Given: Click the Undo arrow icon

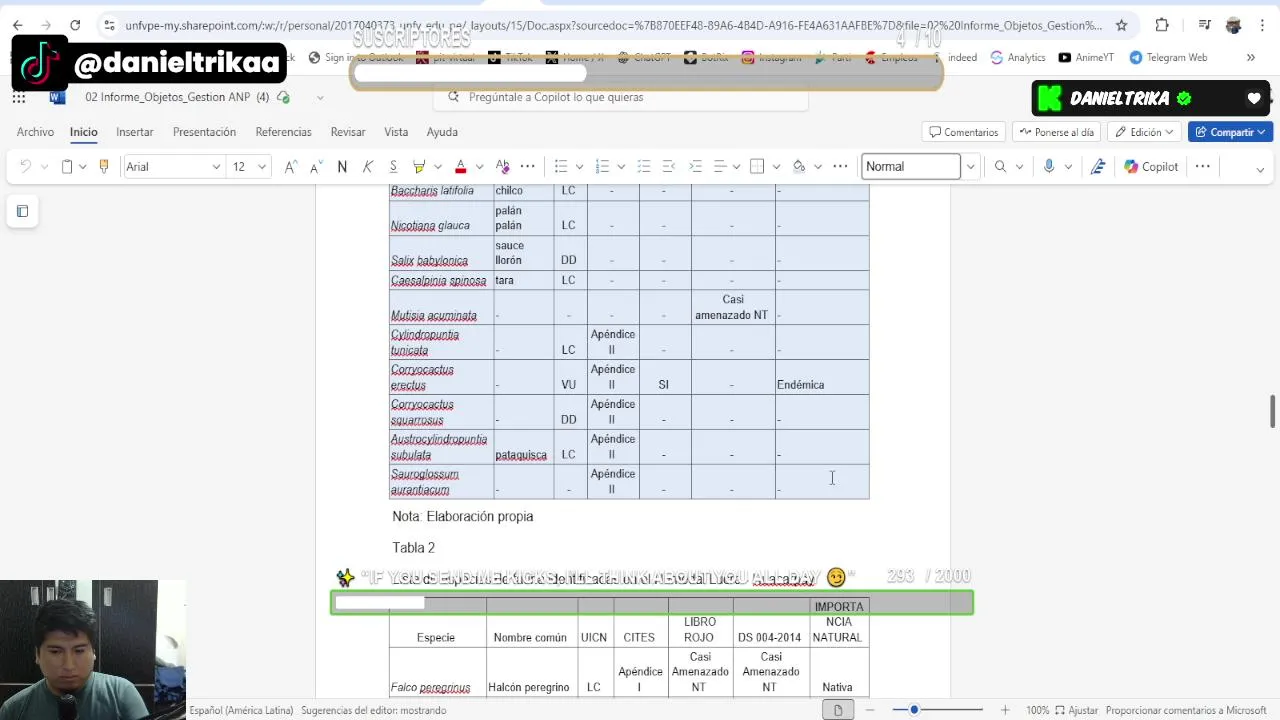Looking at the screenshot, I should (26, 167).
